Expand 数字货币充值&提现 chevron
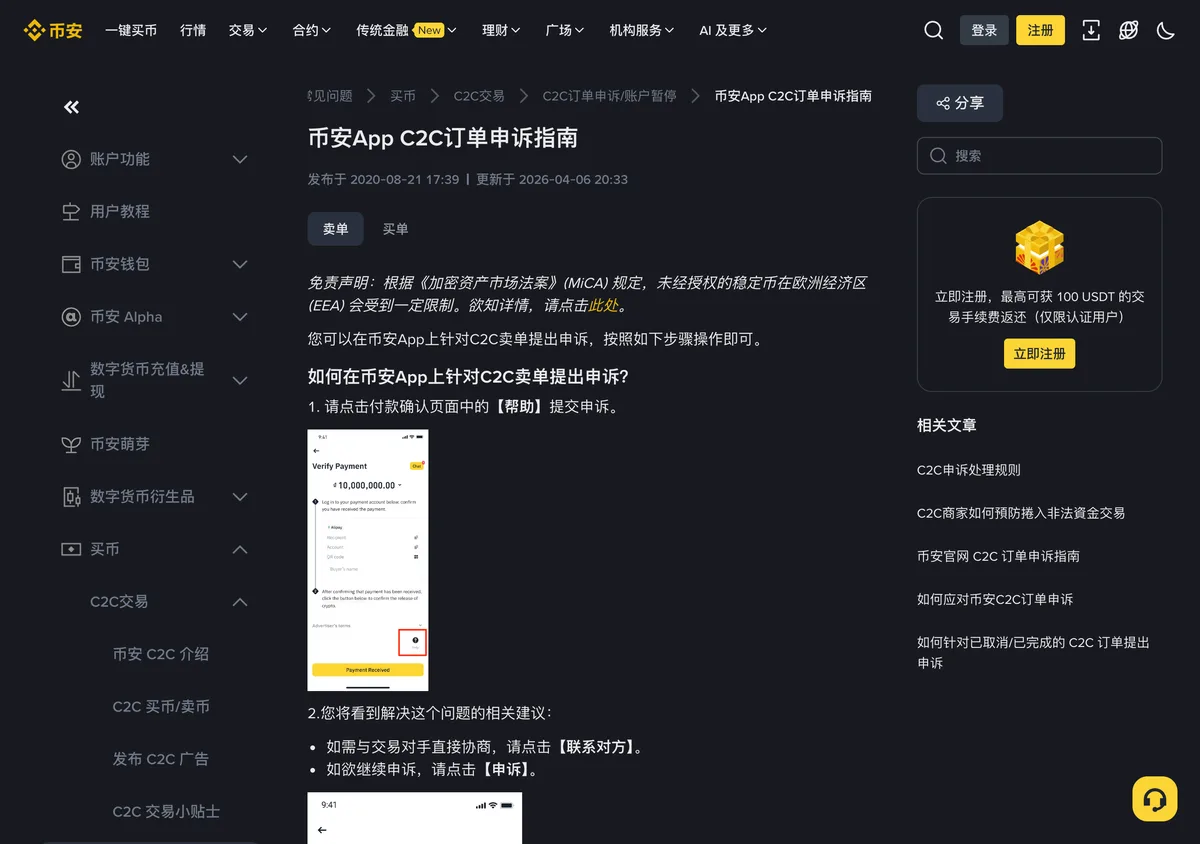Screen dimensions: 1200x844 pyautogui.click(x=240, y=380)
